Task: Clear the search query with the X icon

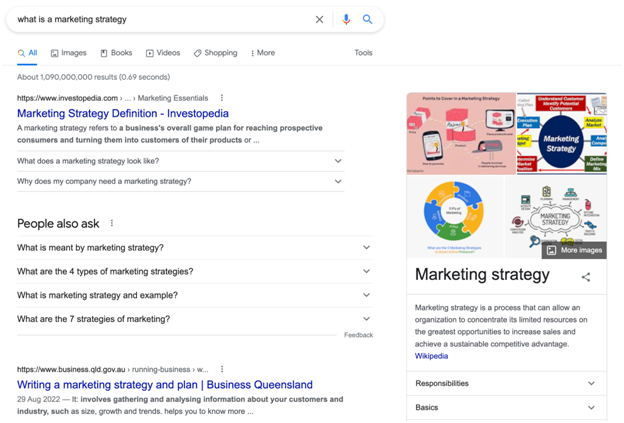Action: click(320, 19)
